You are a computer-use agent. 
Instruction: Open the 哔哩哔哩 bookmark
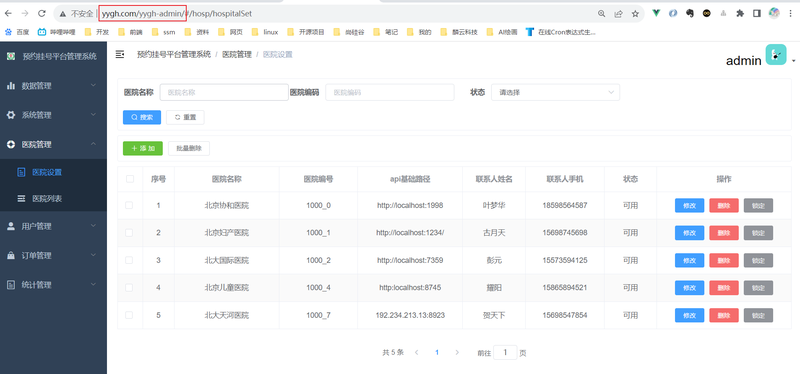pyautogui.click(x=56, y=32)
